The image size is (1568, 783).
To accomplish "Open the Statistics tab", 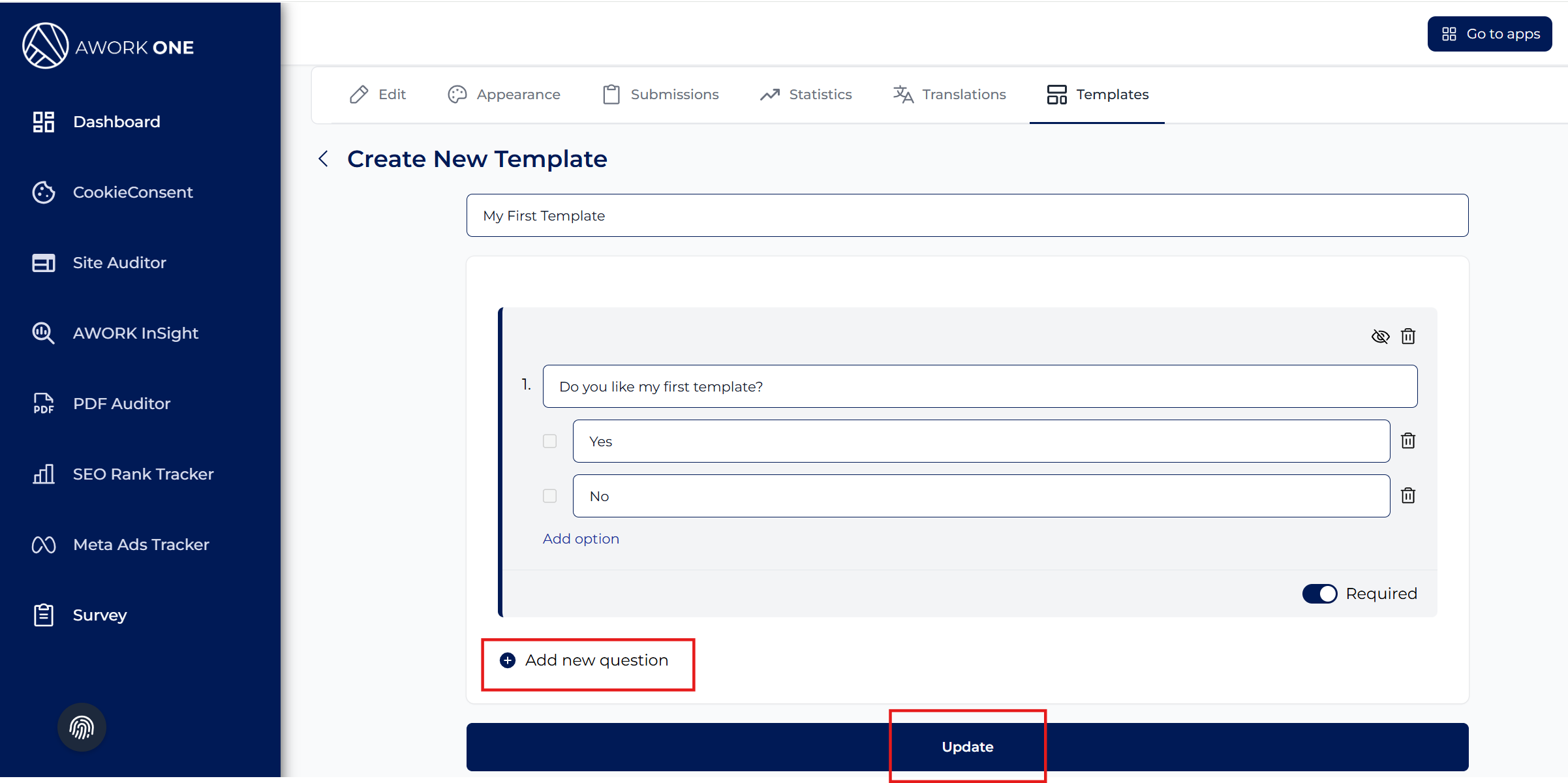I will click(806, 95).
